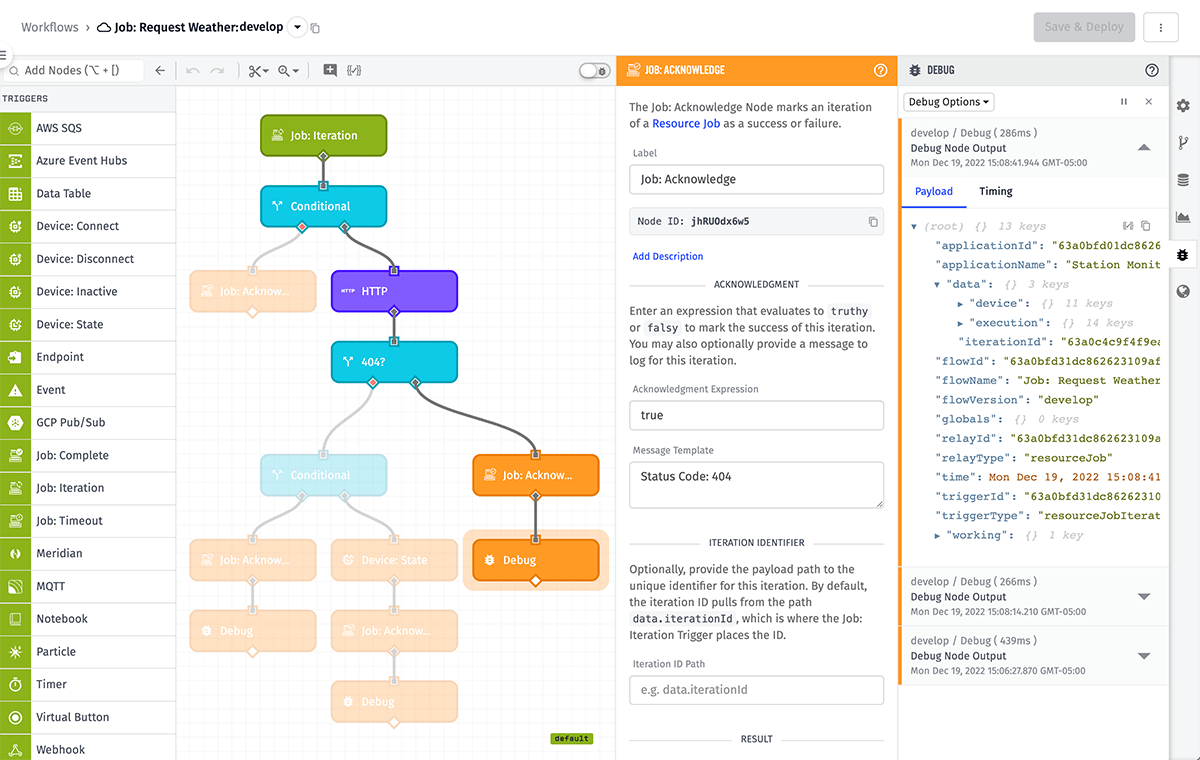
Task: Open the workflow metrics chart icon
Action: coord(1184,217)
